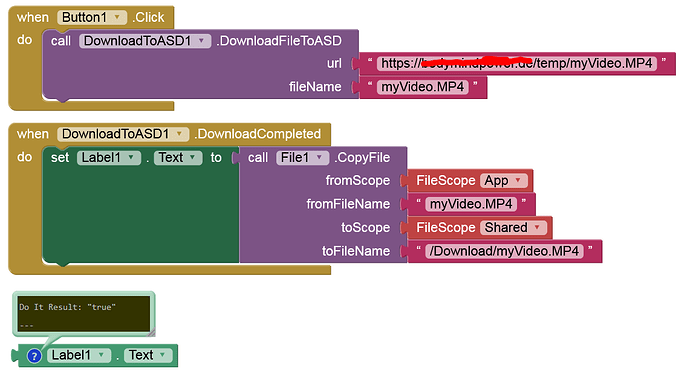Click the url text field with myVideo.MP4 link
This screenshot has height=377, width=690.
point(517,63)
